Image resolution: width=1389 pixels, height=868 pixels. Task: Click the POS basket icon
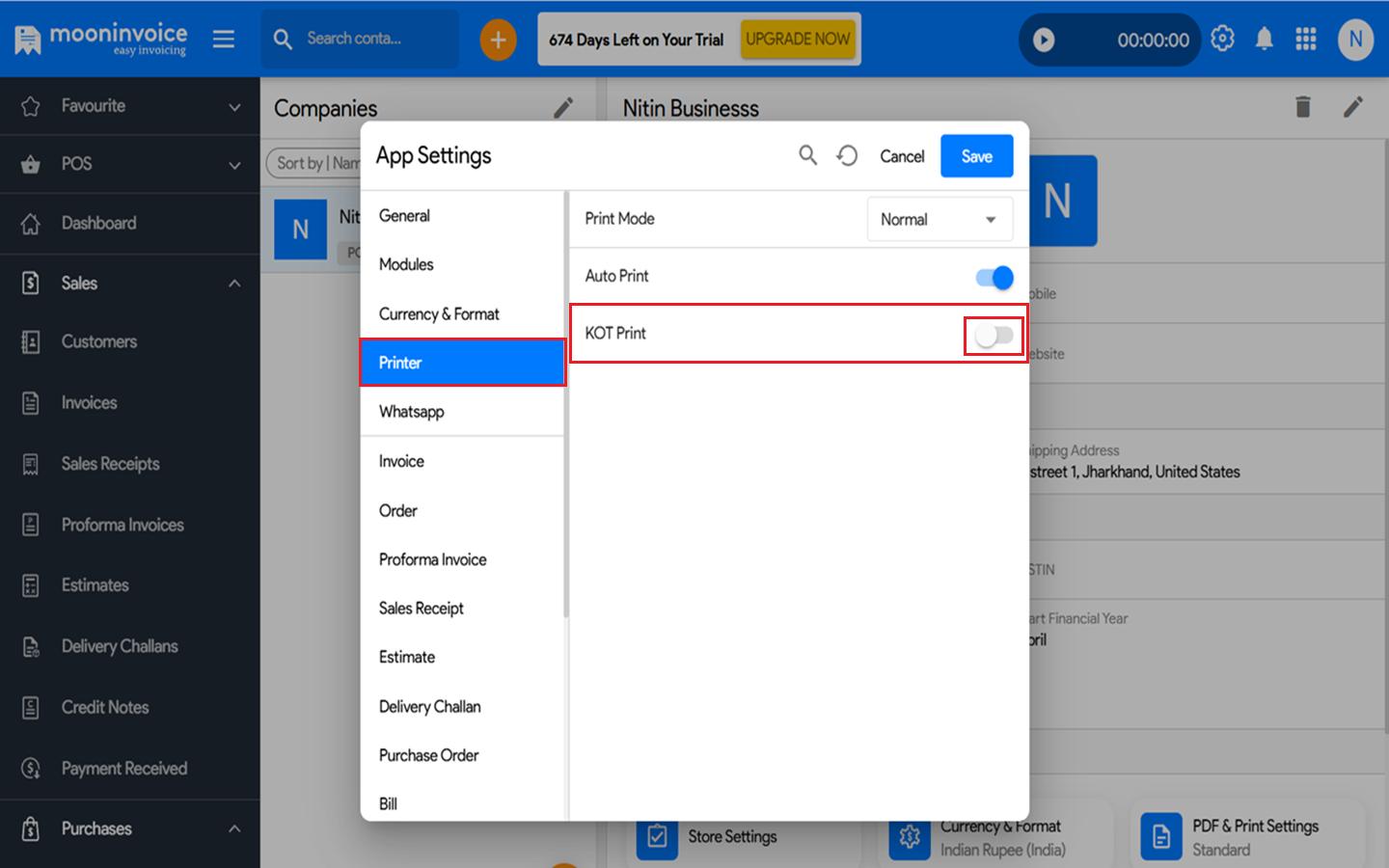[x=31, y=164]
